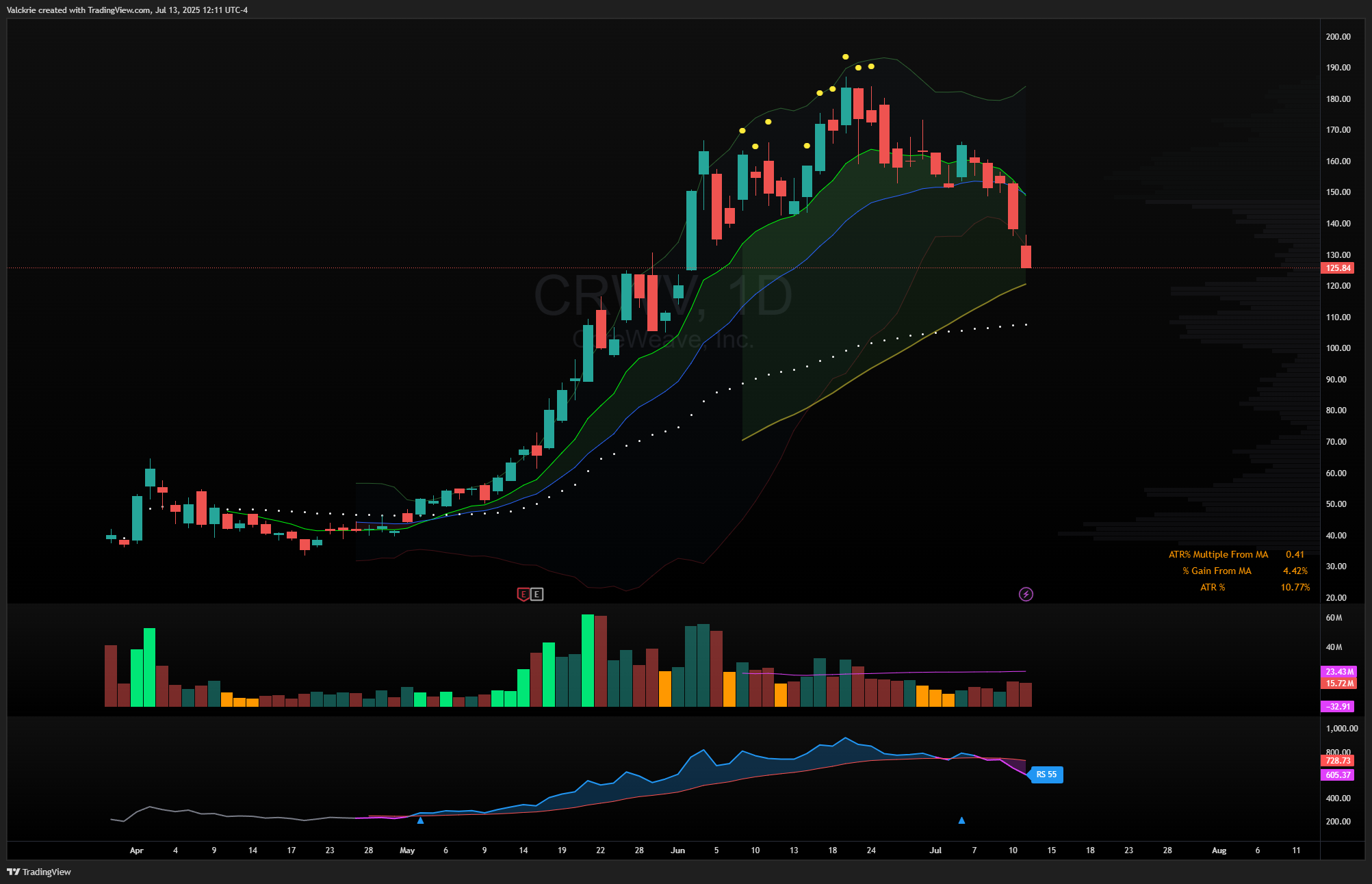Click the 100.00 price axis label
Image resolution: width=1372 pixels, height=884 pixels.
[1338, 348]
